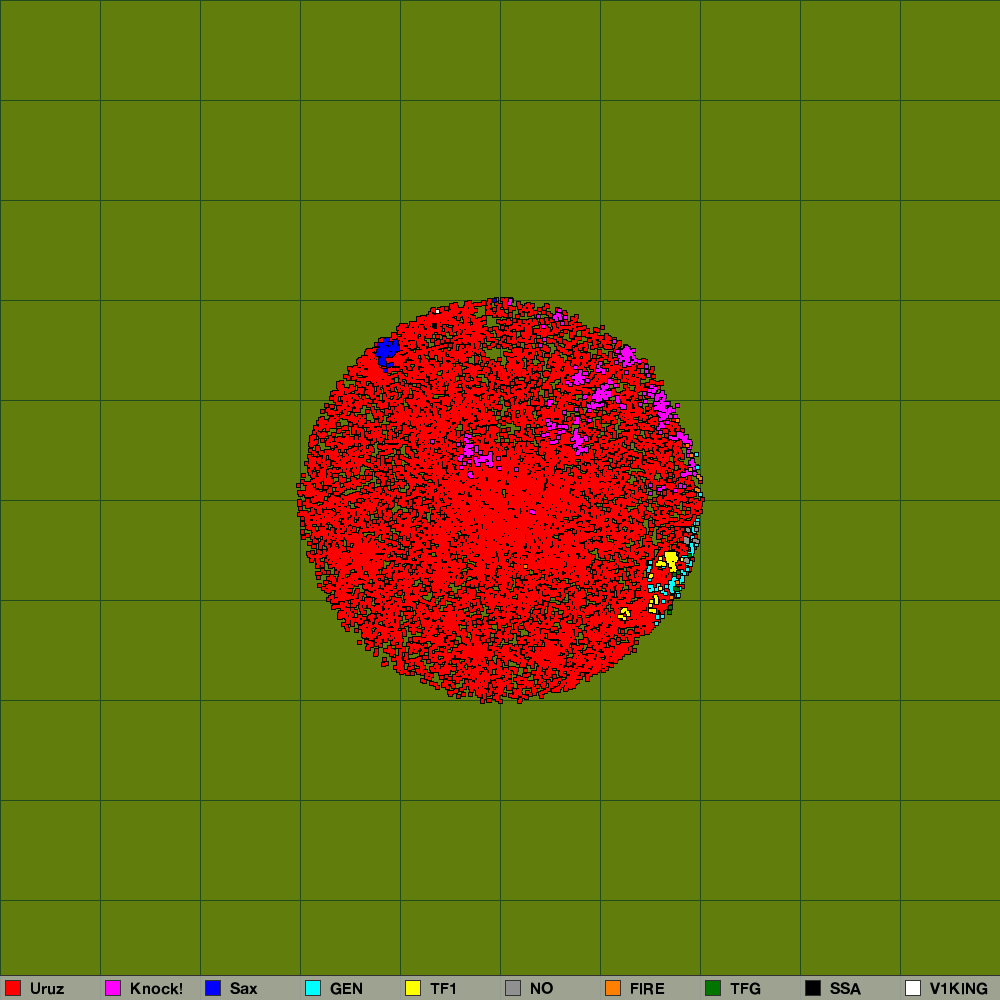
Task: Select the TF1 legend label
Action: (x=443, y=989)
